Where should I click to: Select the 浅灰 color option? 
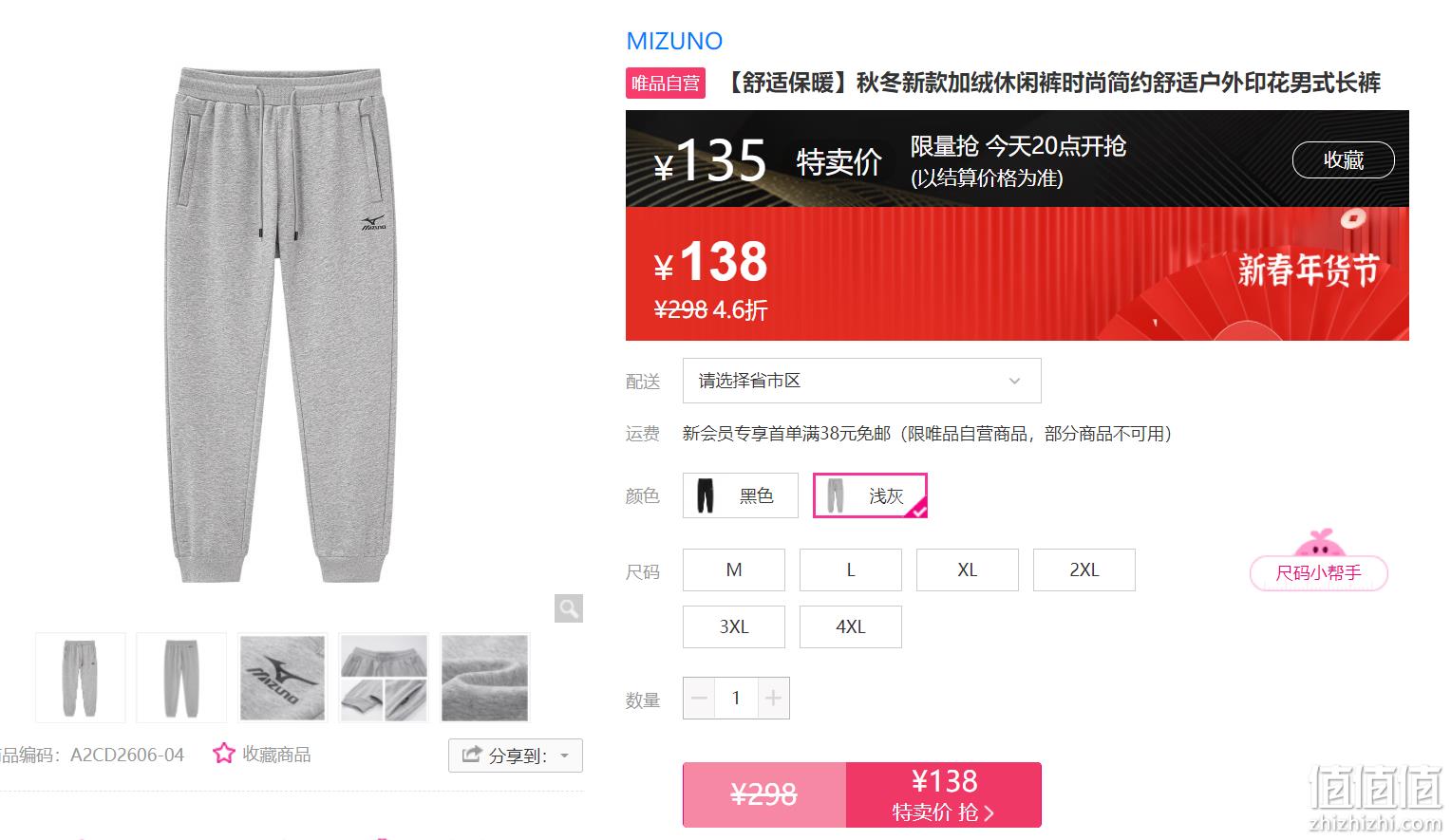click(870, 495)
